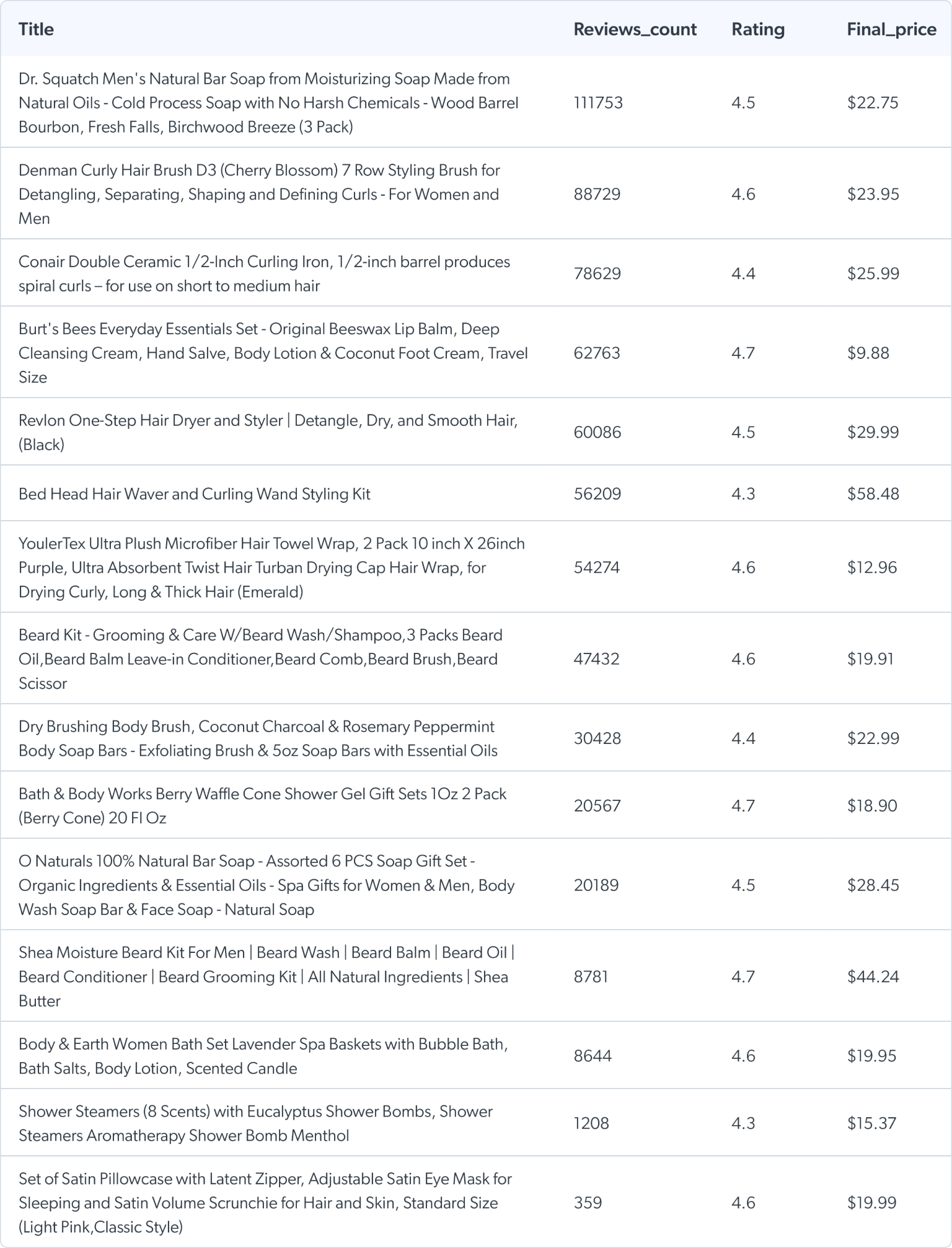Click the Rating column header
The image size is (952, 1248).
pos(757,29)
